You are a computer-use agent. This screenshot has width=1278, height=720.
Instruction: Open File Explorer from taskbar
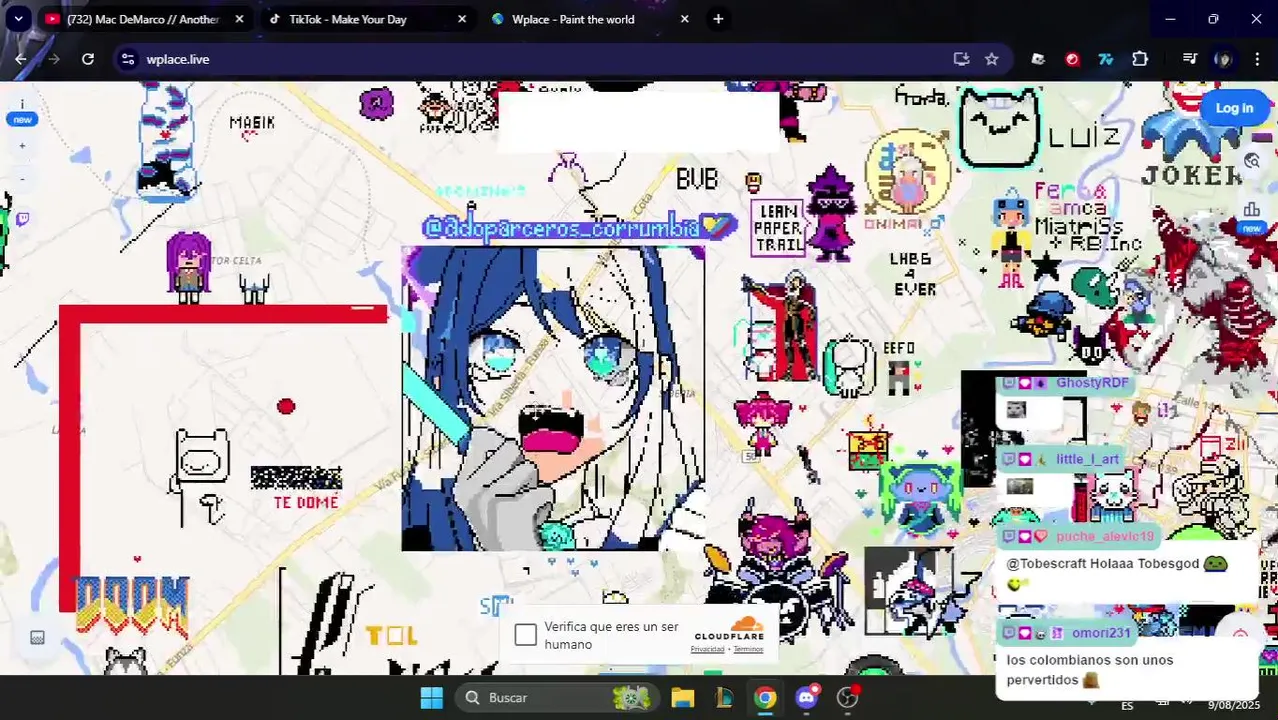point(683,698)
